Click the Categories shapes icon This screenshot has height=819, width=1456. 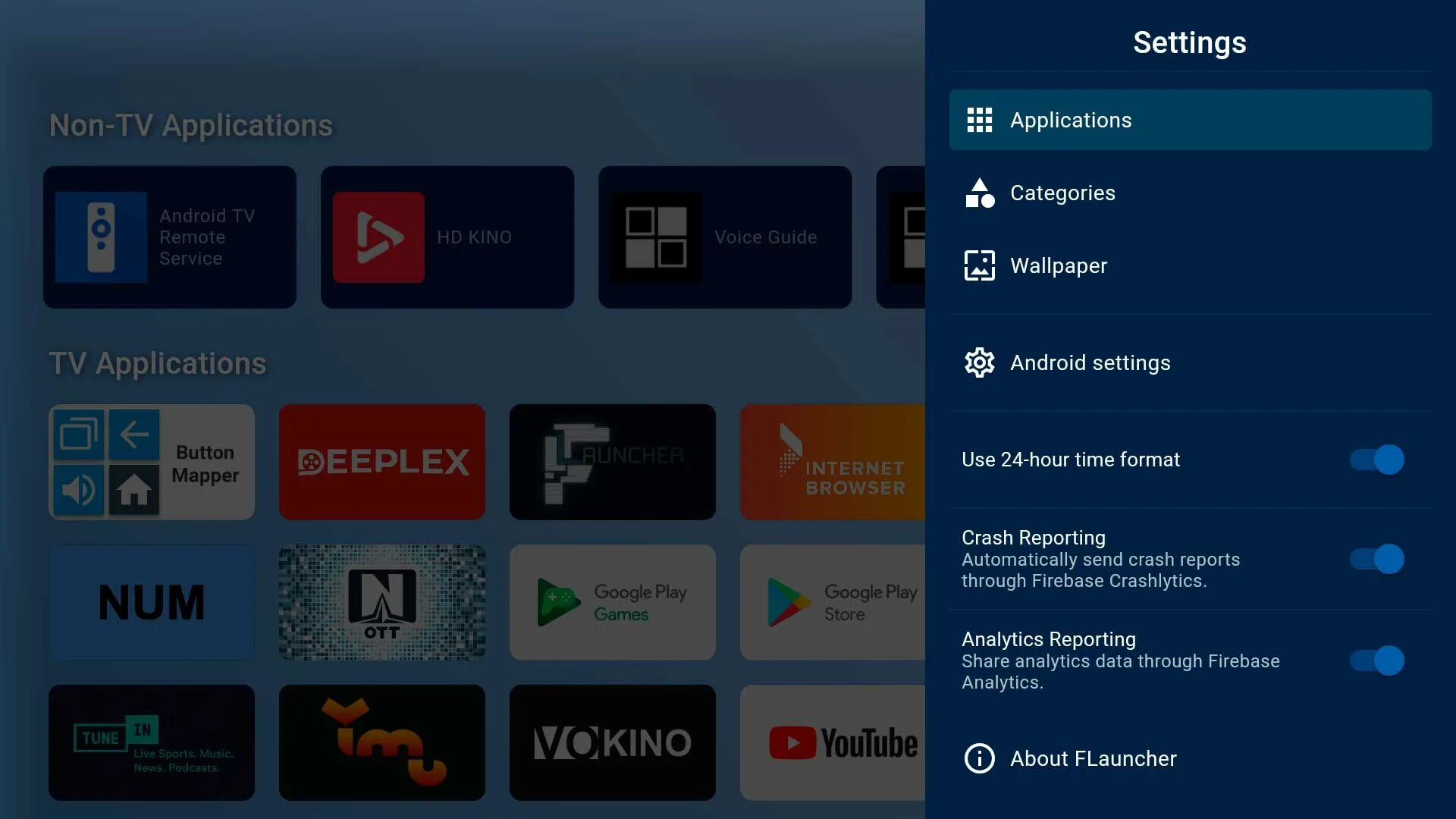pyautogui.click(x=979, y=193)
